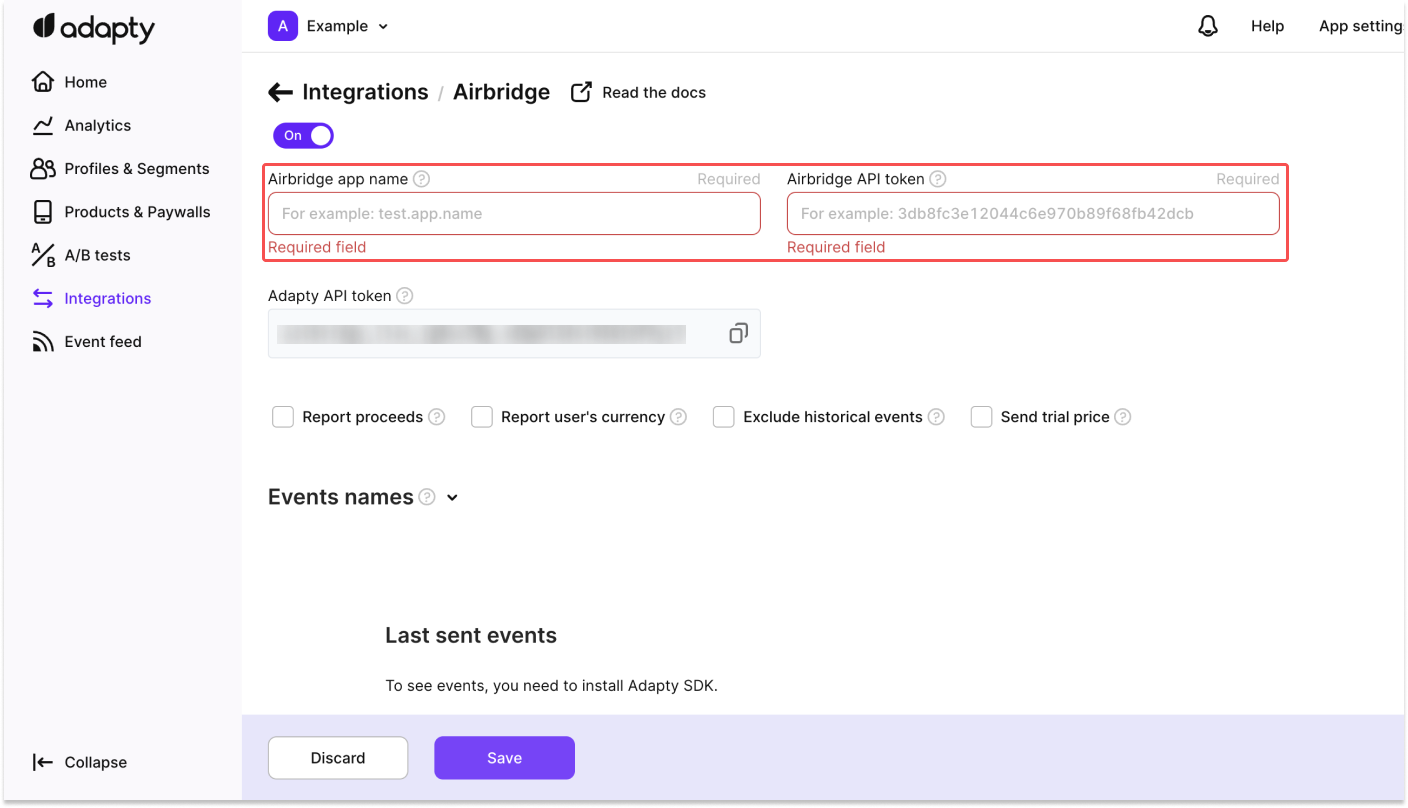Click the Event feed RSS icon
Screen dimensions: 1408x808
42,342
